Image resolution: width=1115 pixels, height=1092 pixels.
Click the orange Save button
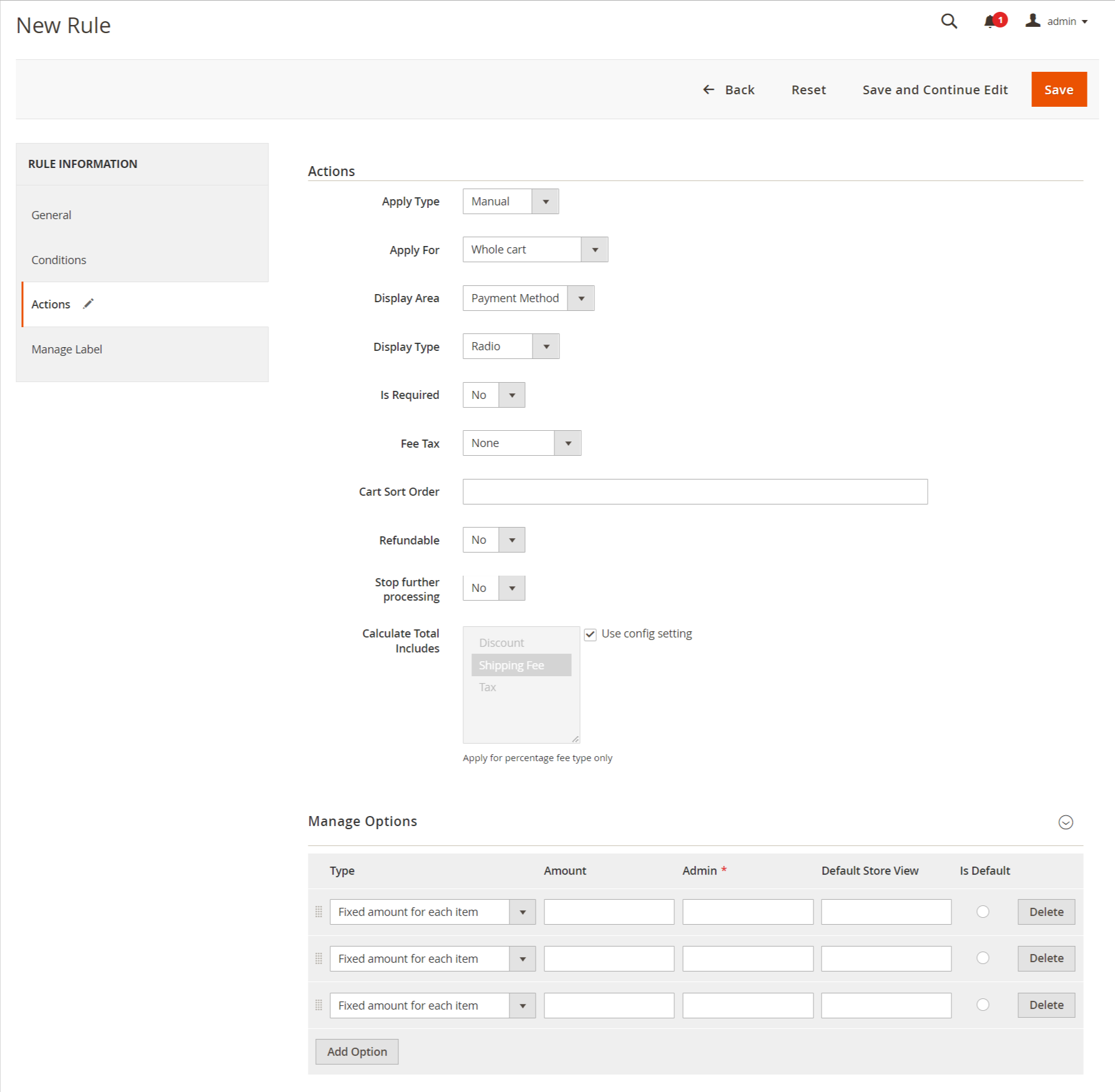tap(1058, 90)
